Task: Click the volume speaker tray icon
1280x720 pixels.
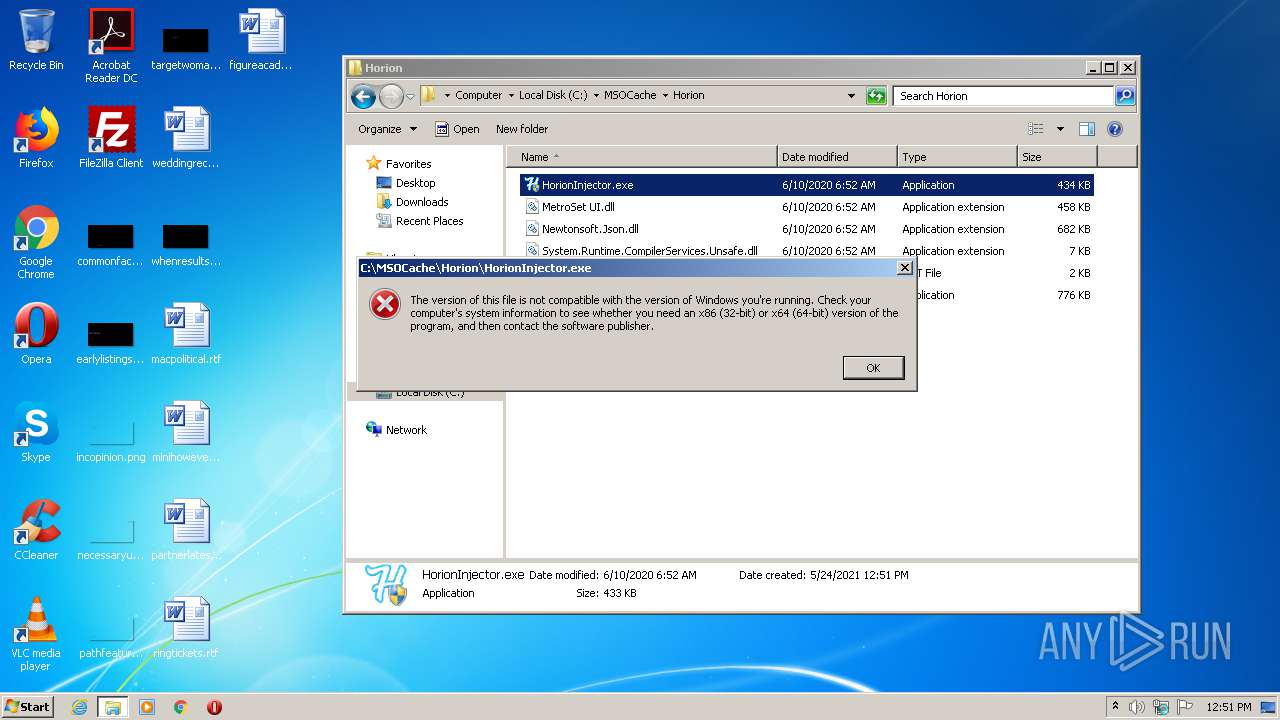Action: (1137, 707)
